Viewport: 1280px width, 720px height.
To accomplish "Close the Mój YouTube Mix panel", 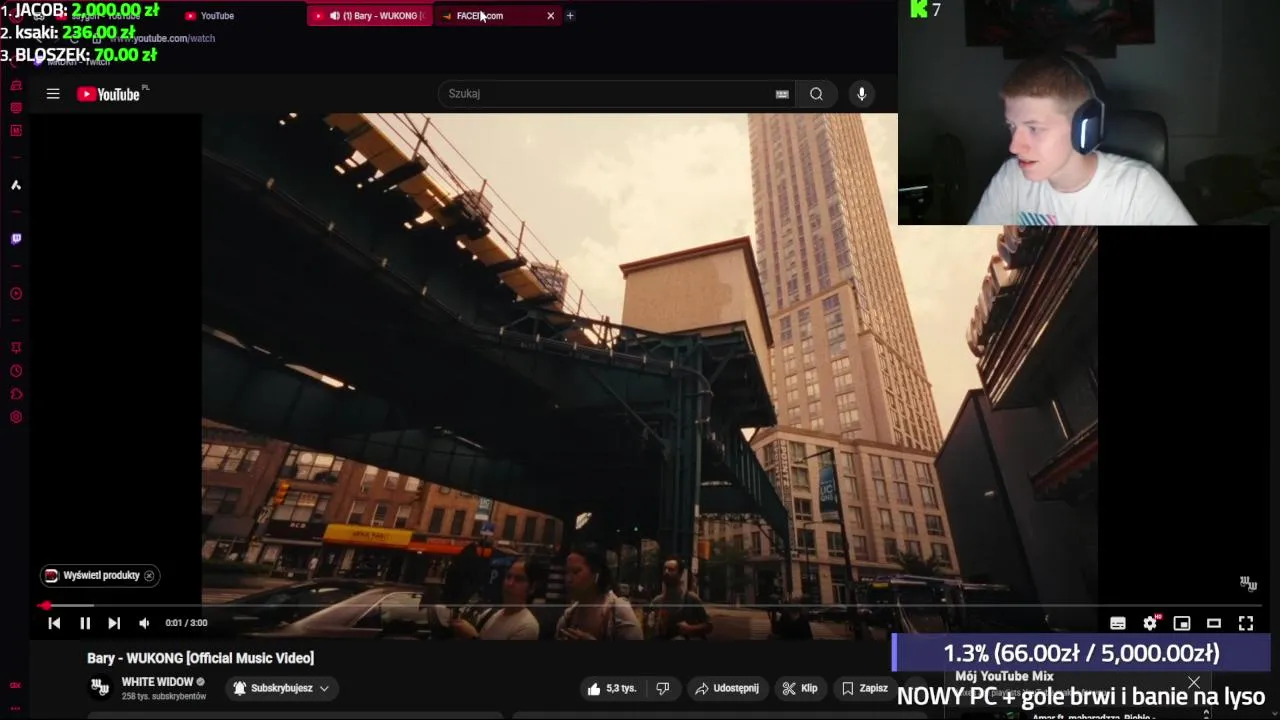I will coord(1194,683).
